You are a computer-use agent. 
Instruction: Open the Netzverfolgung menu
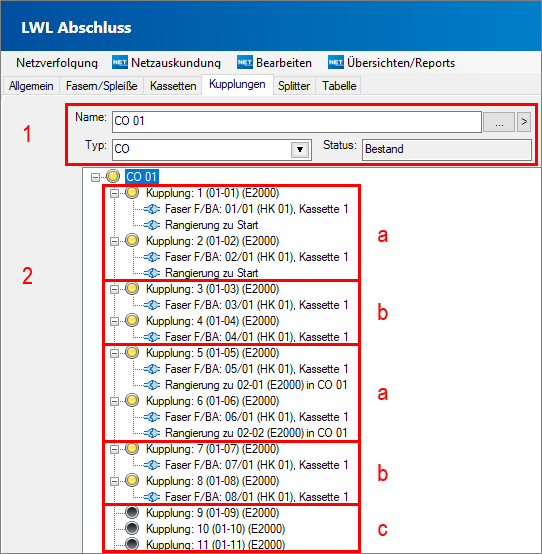tap(57, 63)
